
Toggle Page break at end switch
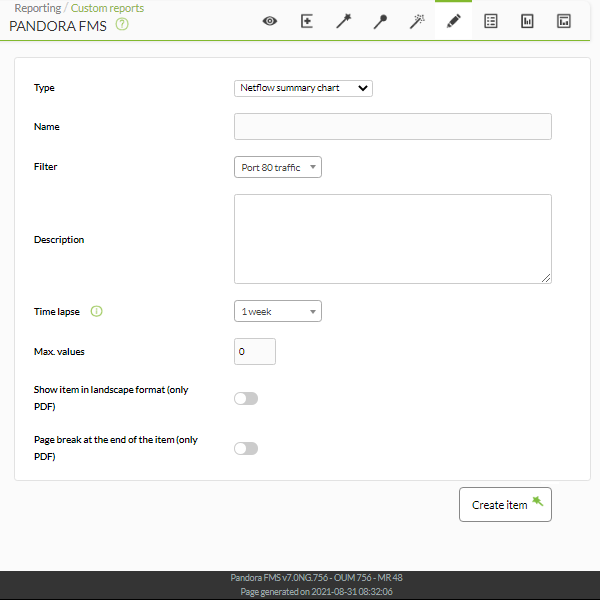point(246,448)
